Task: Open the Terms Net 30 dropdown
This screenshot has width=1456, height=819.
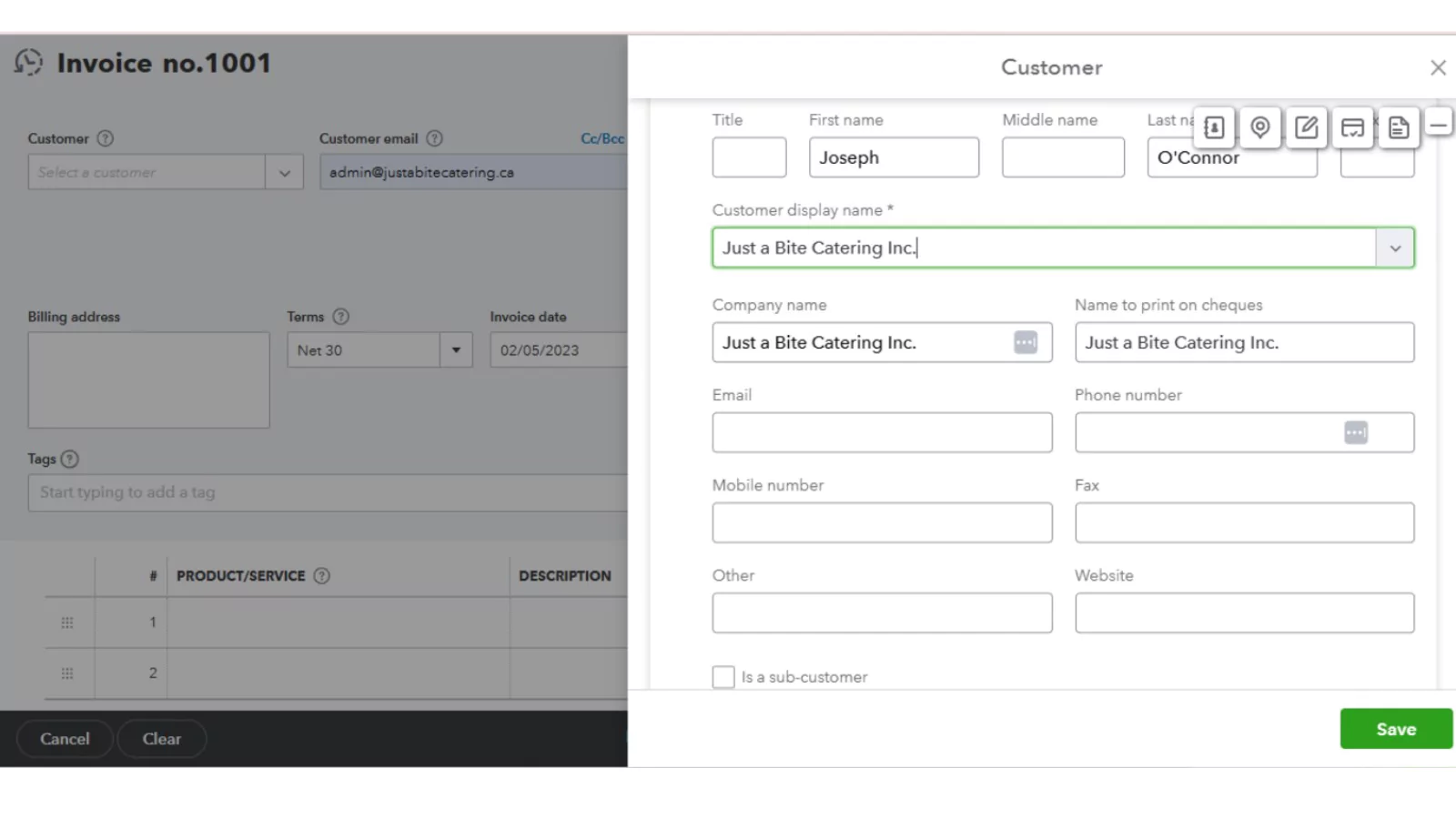Action: point(456,350)
